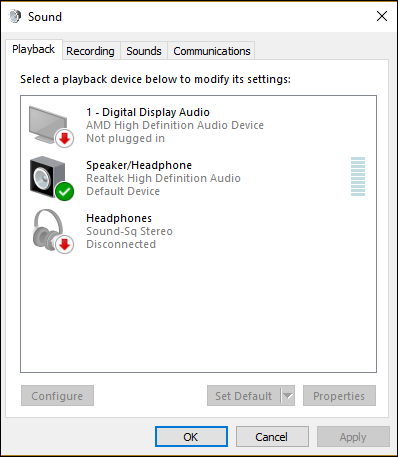Open the Sounds tab

coord(144,51)
